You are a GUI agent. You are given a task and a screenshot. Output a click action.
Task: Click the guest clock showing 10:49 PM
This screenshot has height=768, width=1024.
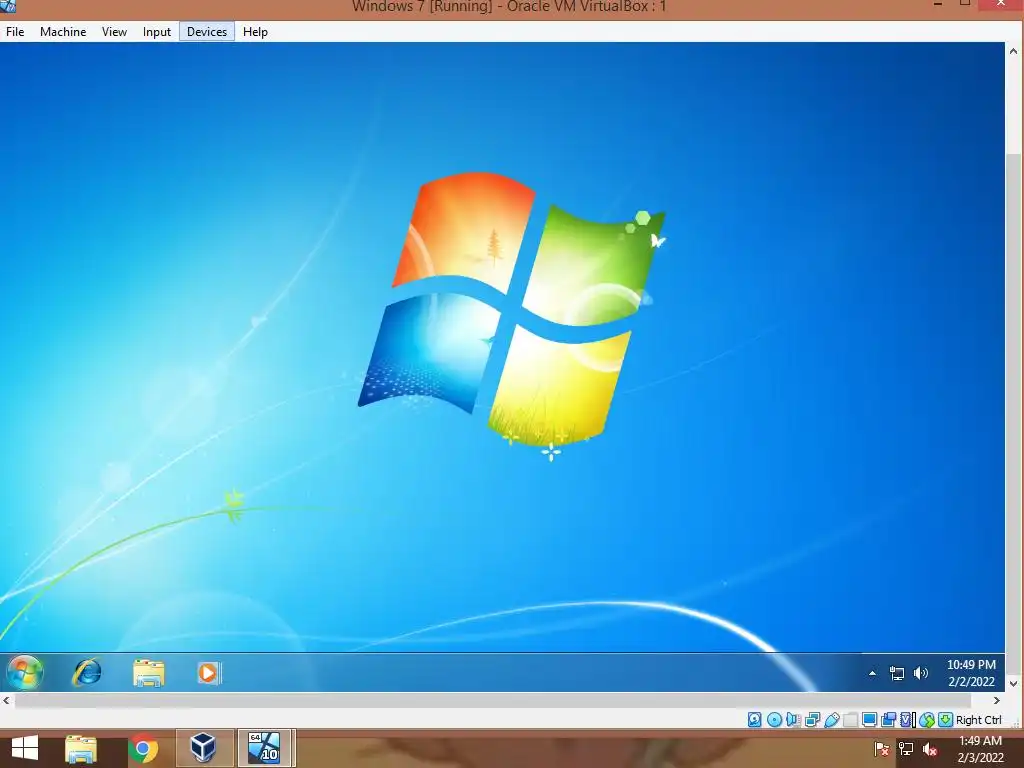click(971, 673)
